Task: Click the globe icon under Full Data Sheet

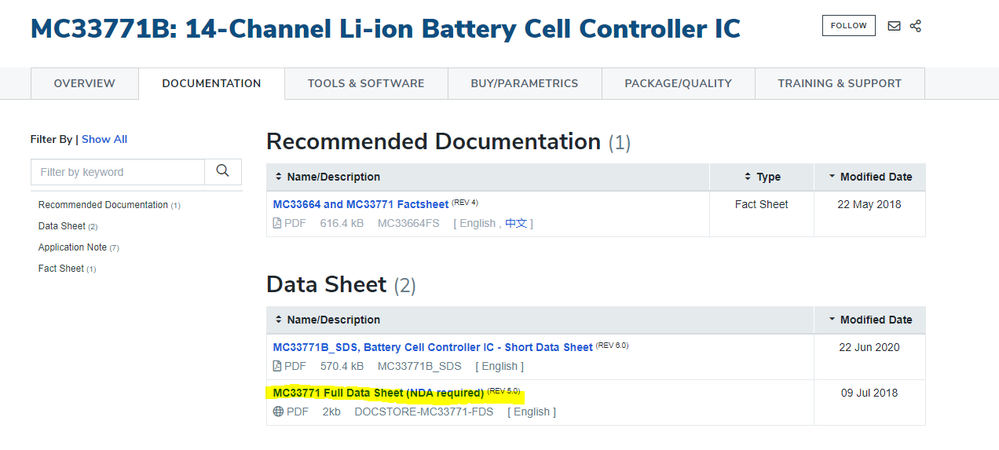Action: tap(278, 411)
